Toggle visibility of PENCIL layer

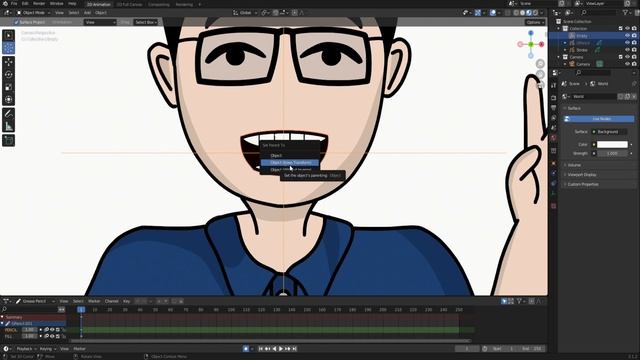(52, 330)
